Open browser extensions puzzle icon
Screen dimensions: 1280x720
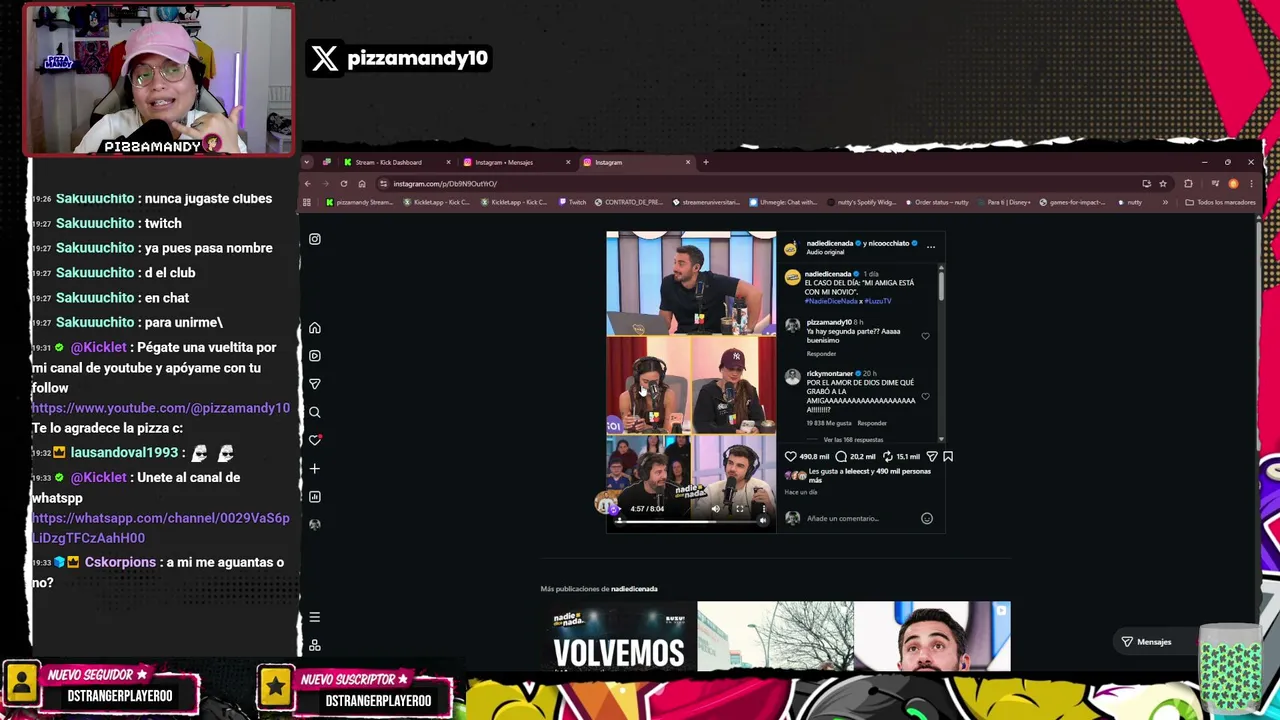(x=1188, y=184)
